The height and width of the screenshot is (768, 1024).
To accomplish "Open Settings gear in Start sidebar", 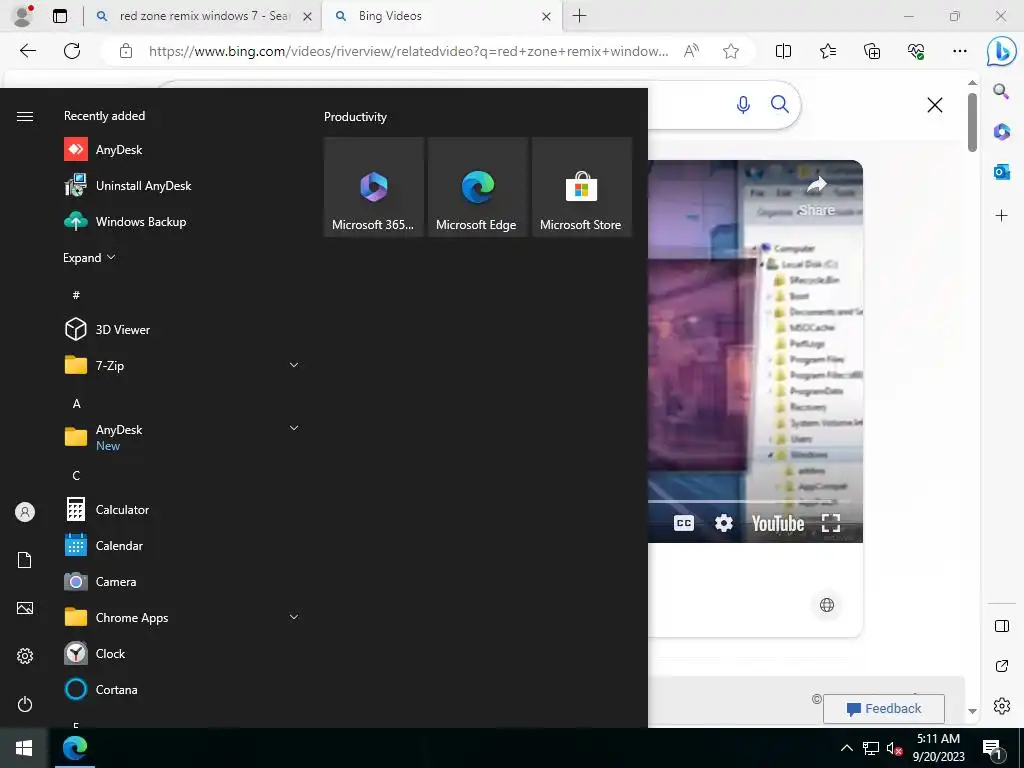I will click(x=25, y=656).
